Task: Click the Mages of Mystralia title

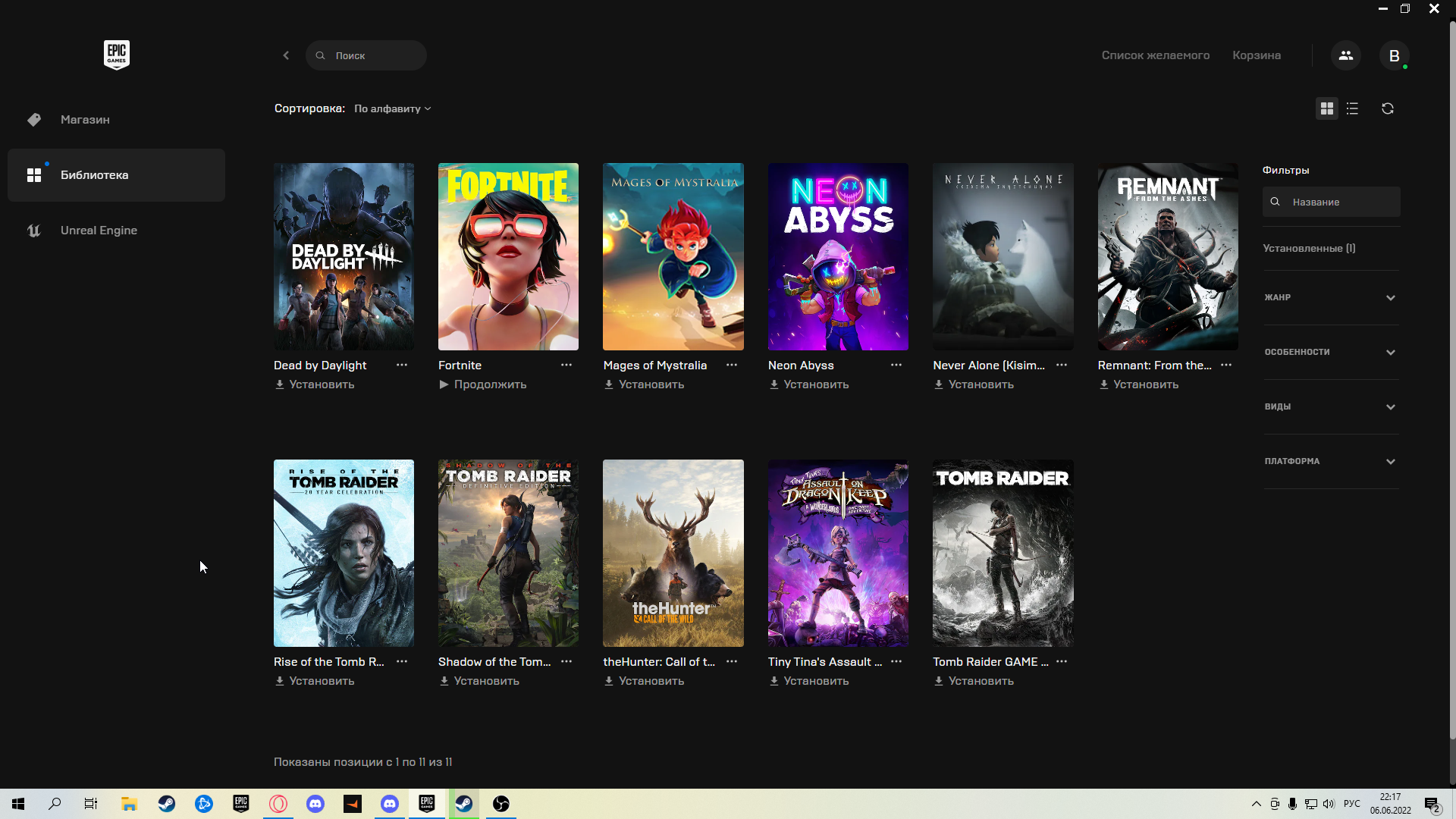Action: 655,365
